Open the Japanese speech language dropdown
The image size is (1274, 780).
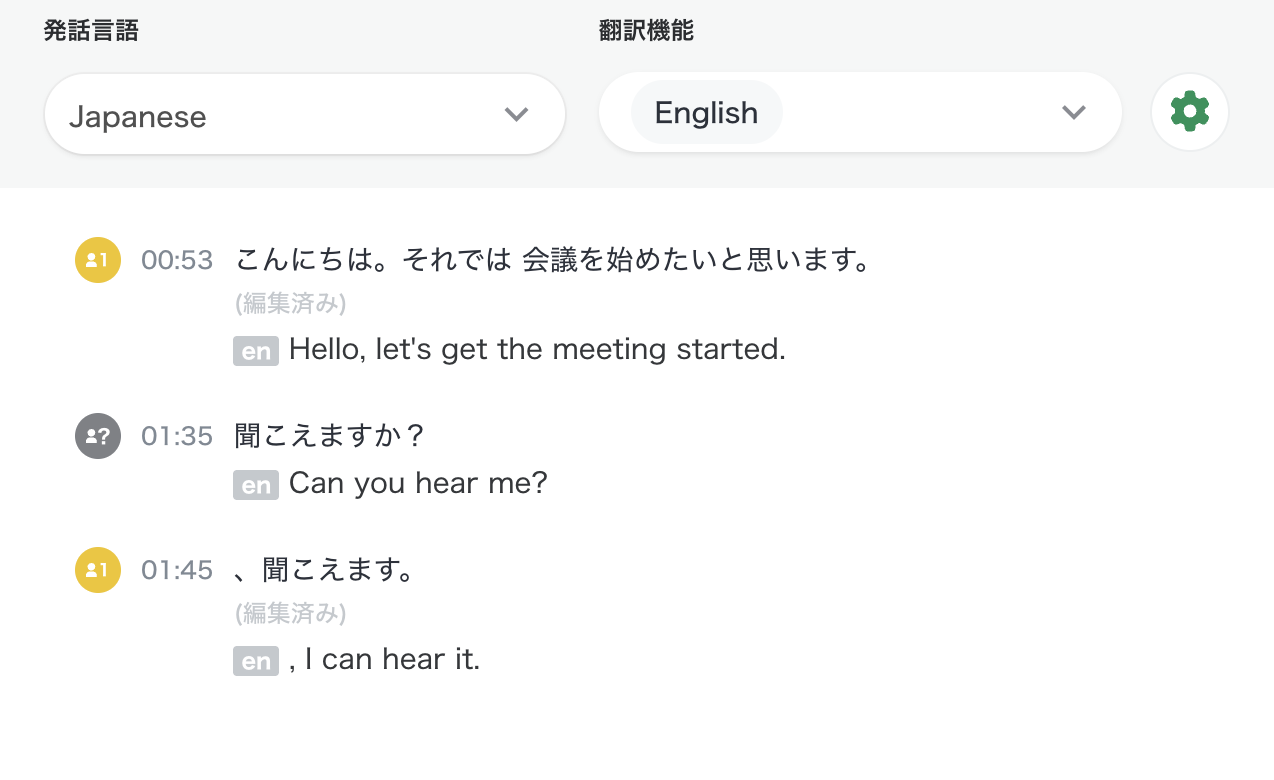pos(305,114)
